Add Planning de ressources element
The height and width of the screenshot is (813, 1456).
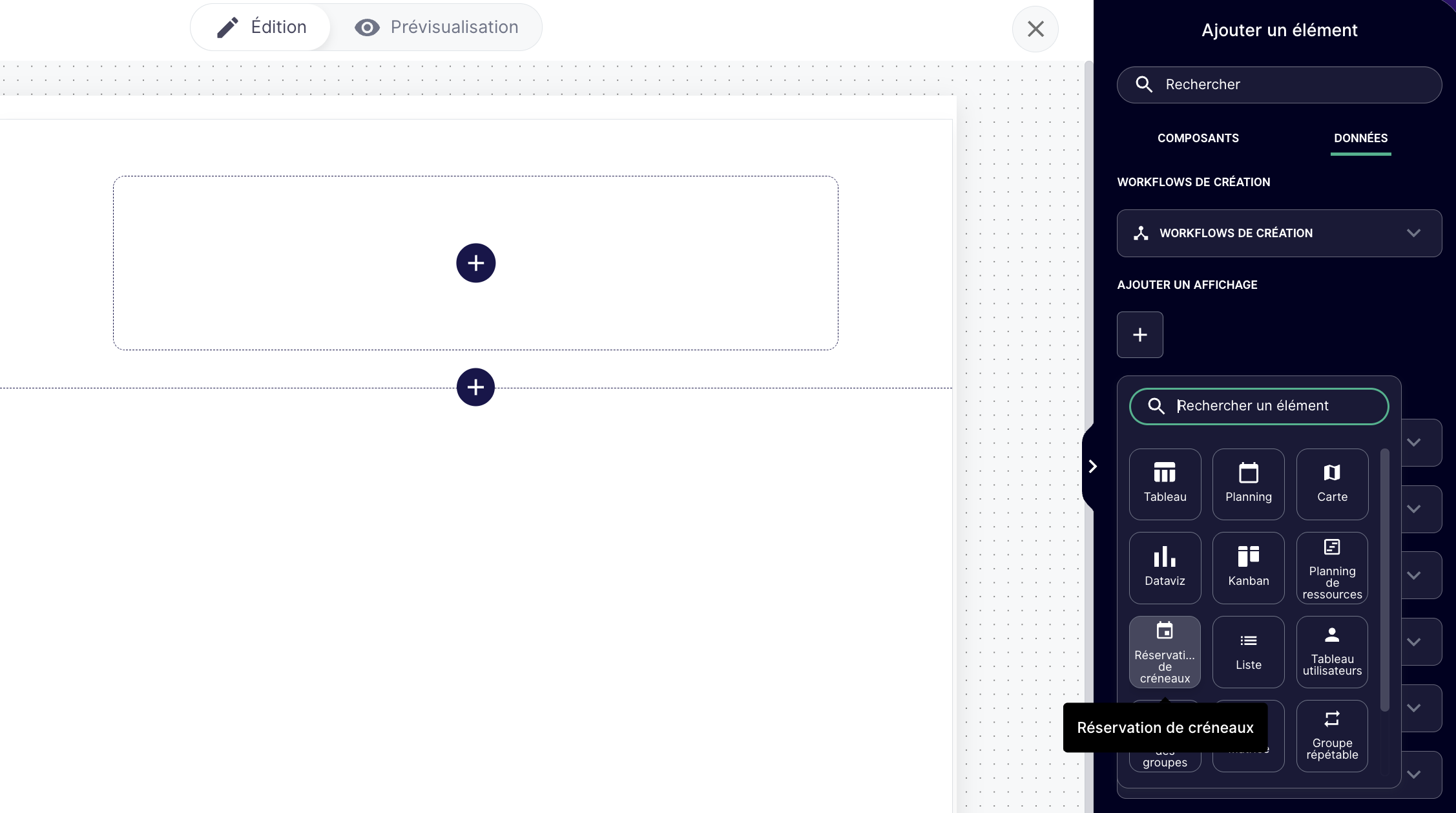coord(1332,567)
